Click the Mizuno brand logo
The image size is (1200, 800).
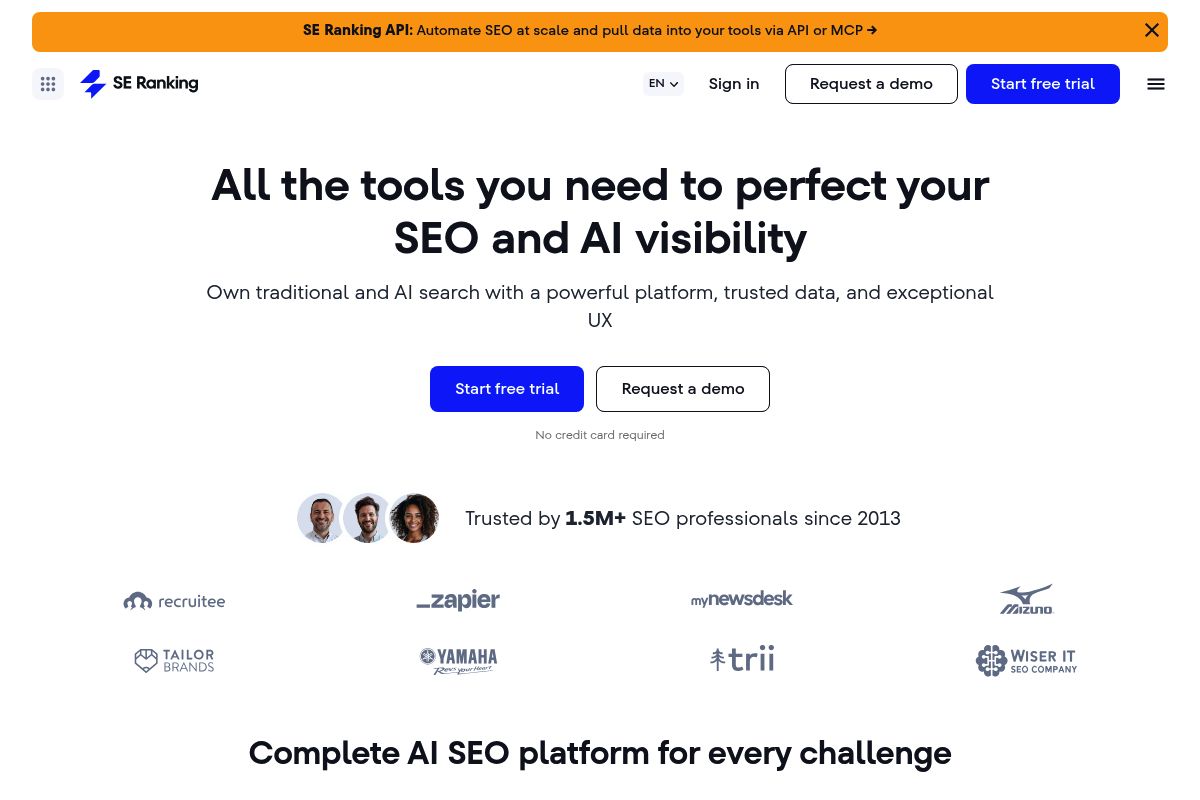click(x=1026, y=599)
